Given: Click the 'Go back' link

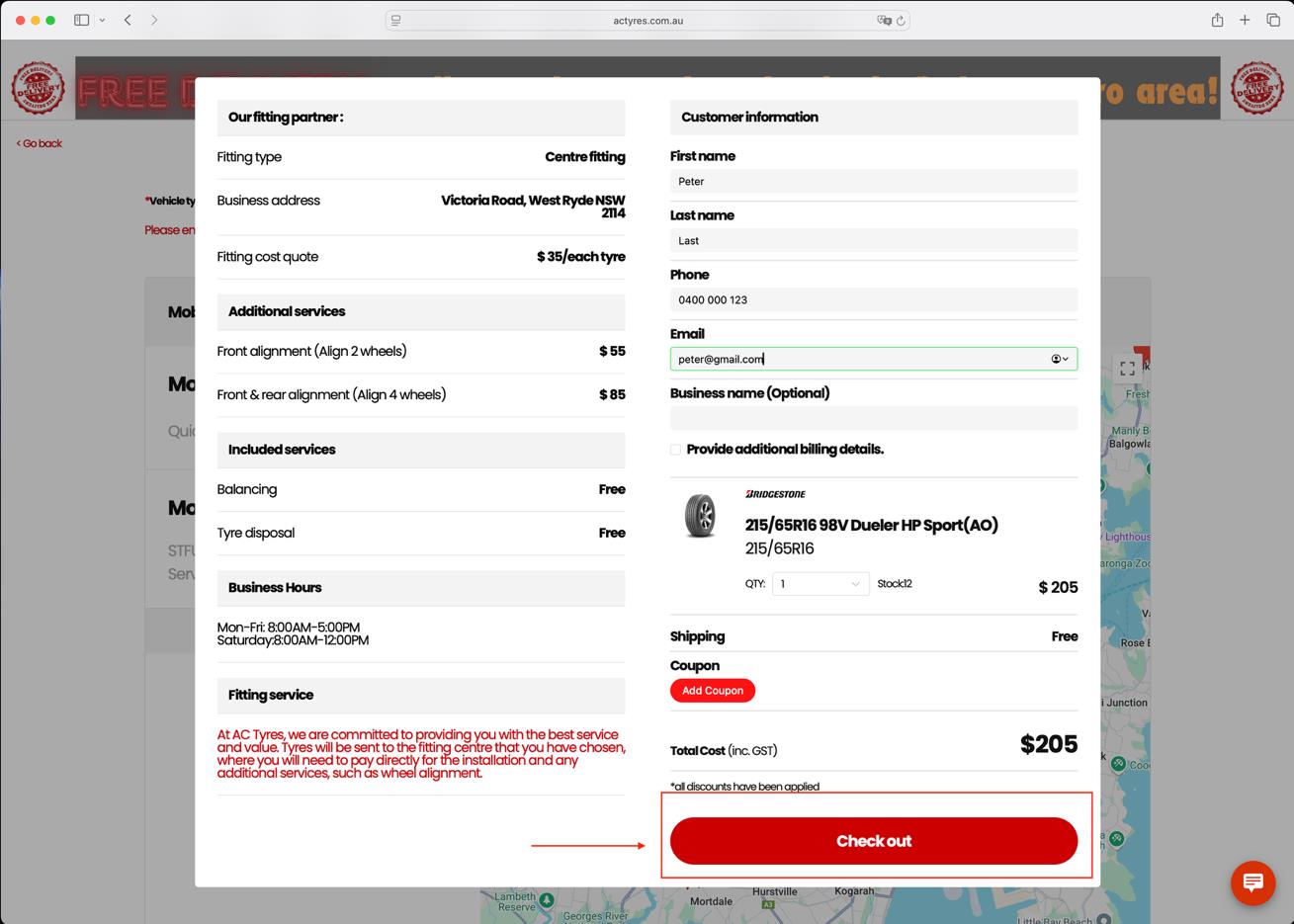Looking at the screenshot, I should point(40,143).
